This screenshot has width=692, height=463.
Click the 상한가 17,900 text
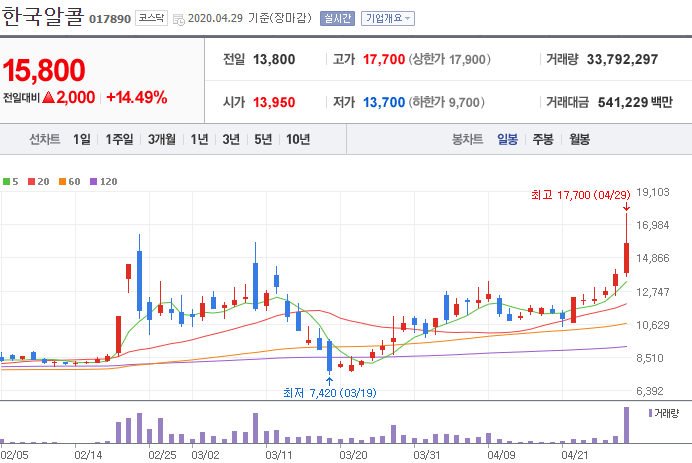pyautogui.click(x=450, y=59)
